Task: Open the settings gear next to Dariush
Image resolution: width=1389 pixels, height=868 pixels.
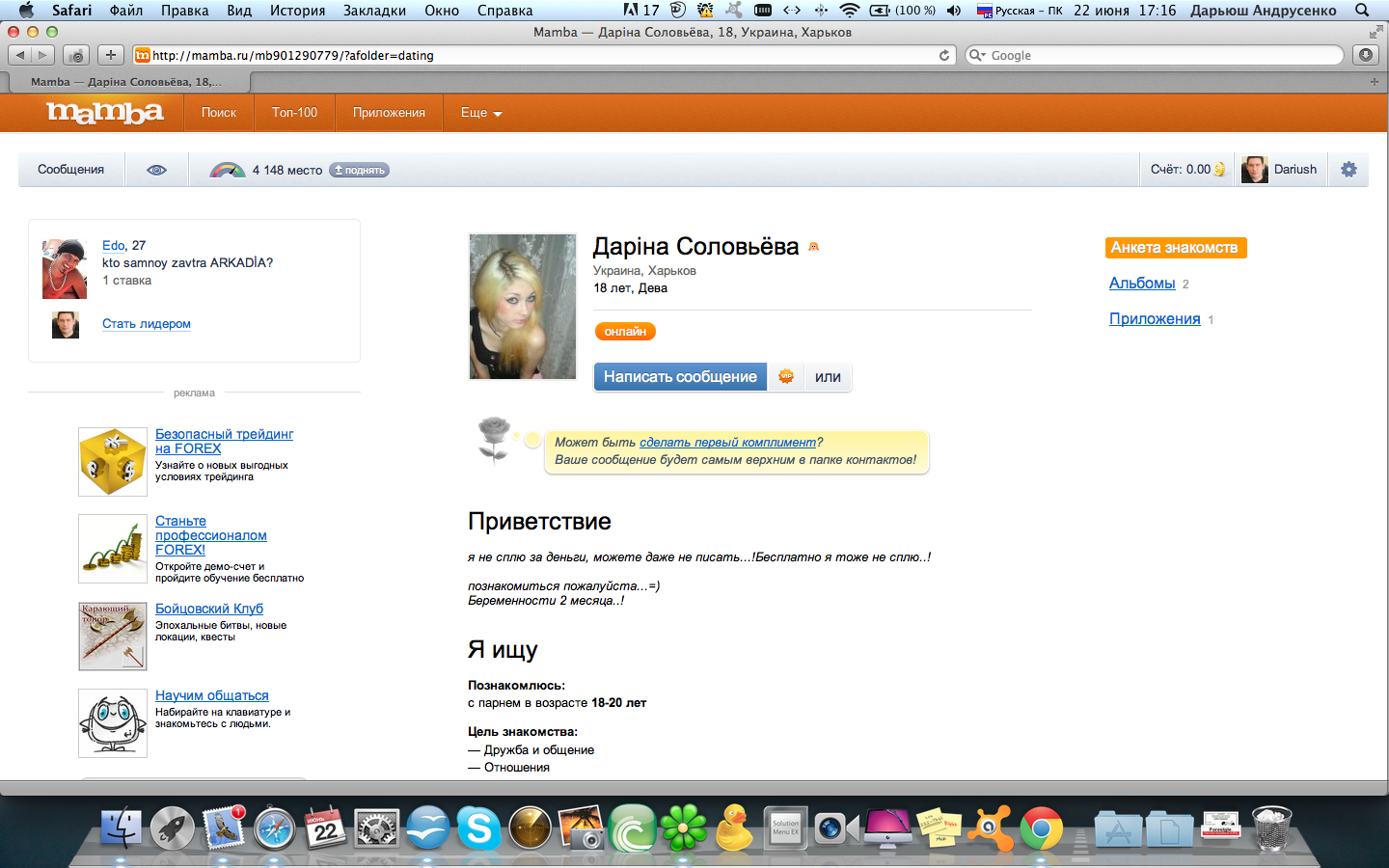Action: click(x=1348, y=170)
